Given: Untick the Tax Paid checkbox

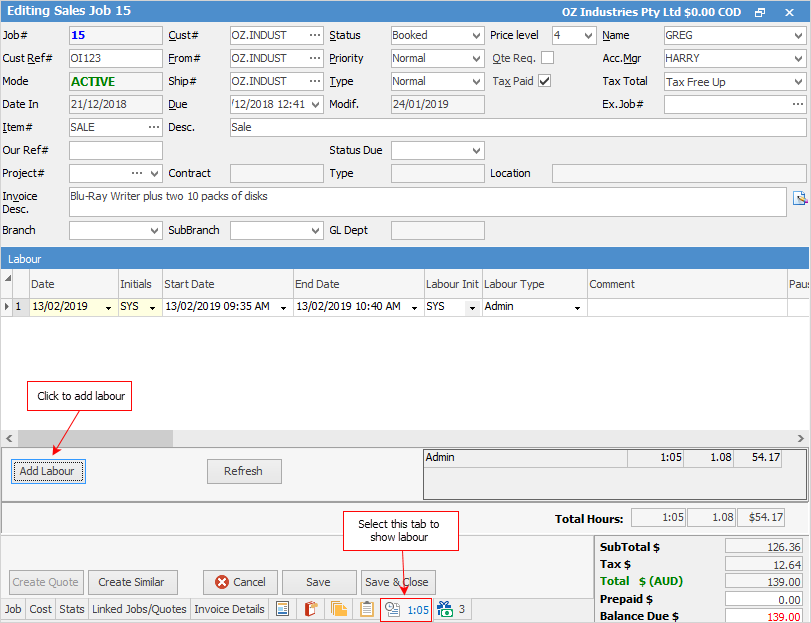Looking at the screenshot, I should [544, 81].
